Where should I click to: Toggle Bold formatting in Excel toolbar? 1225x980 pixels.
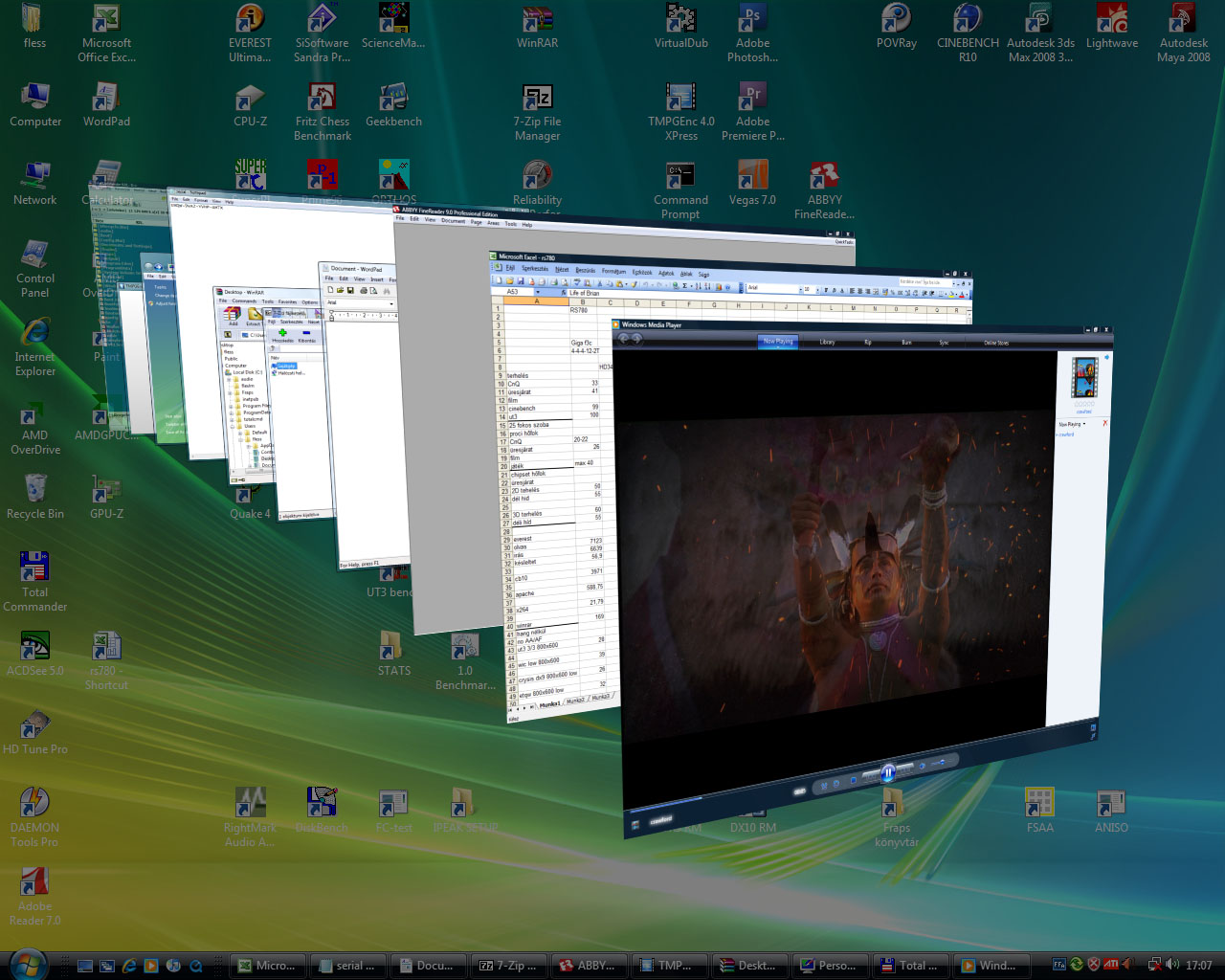click(825, 290)
